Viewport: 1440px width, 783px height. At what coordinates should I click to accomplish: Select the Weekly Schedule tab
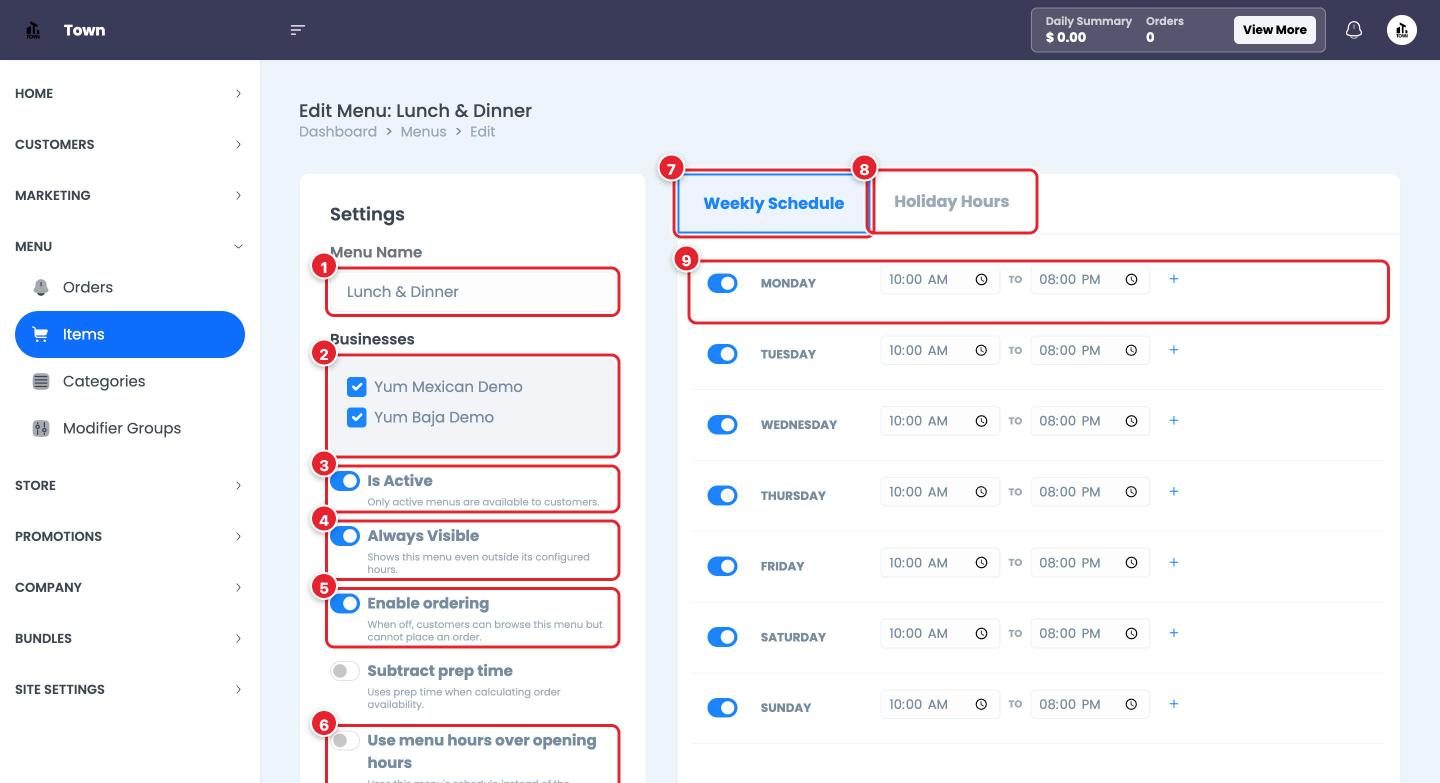pyautogui.click(x=773, y=203)
